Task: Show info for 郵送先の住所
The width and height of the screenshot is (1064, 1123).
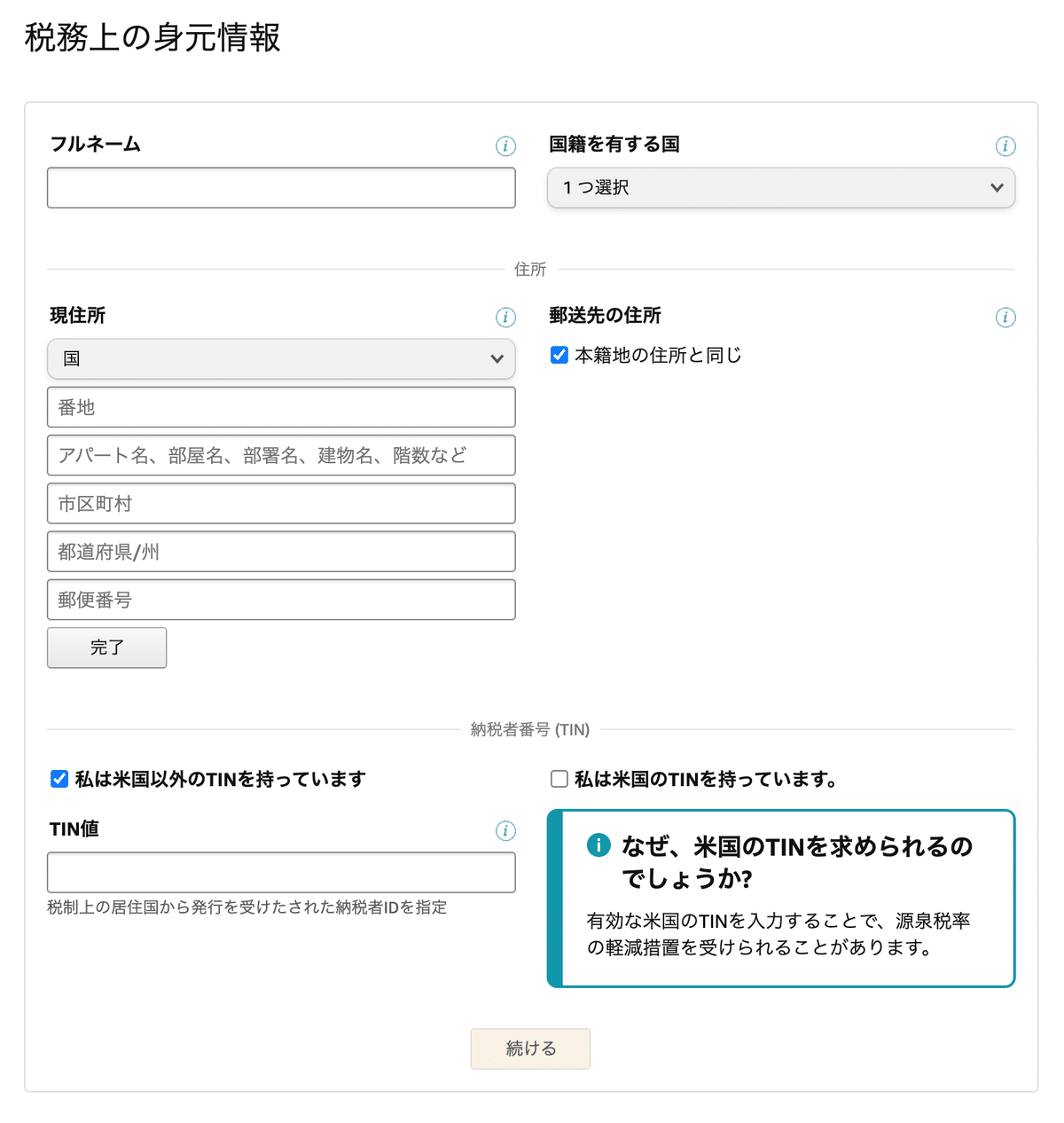Action: pyautogui.click(x=1005, y=318)
